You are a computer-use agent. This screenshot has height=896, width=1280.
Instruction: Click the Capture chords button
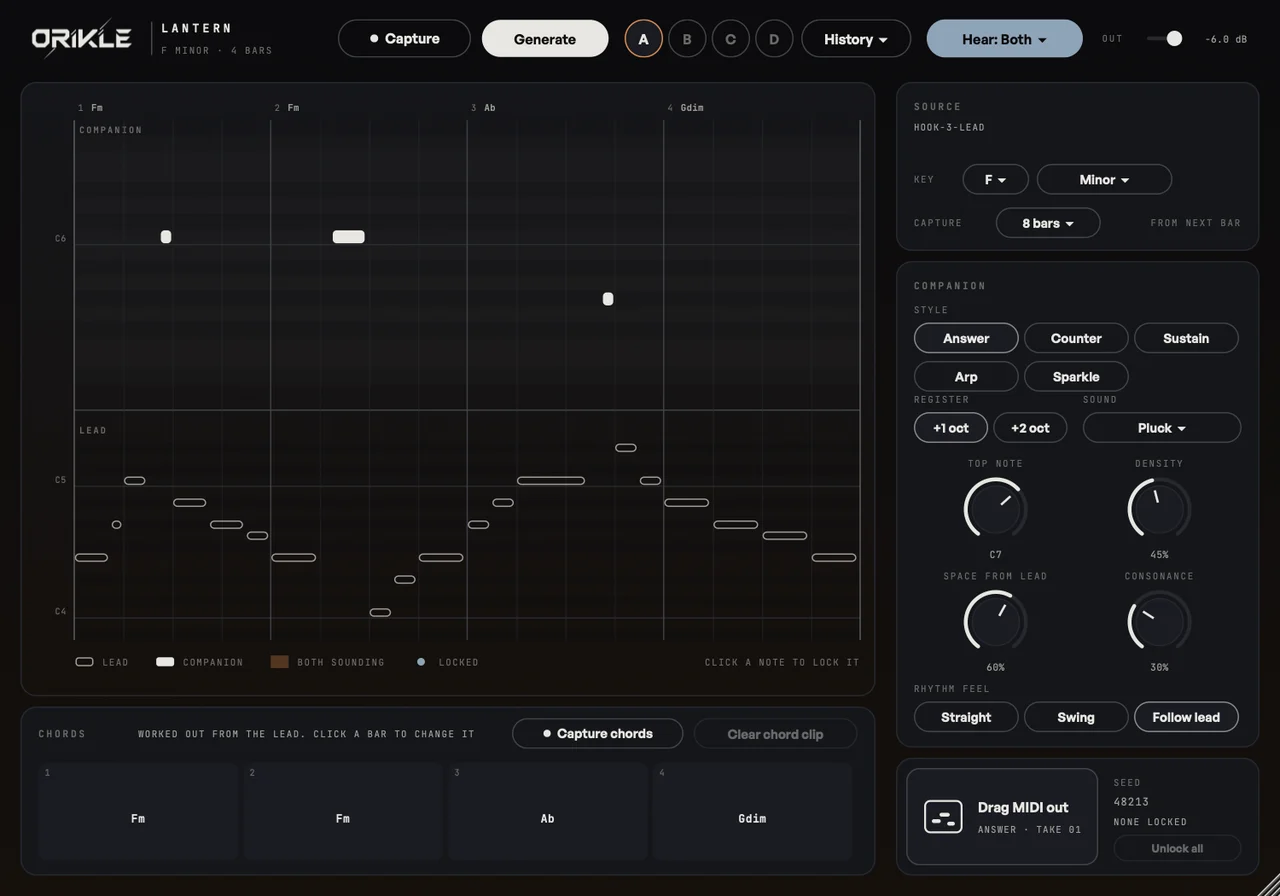(x=598, y=734)
